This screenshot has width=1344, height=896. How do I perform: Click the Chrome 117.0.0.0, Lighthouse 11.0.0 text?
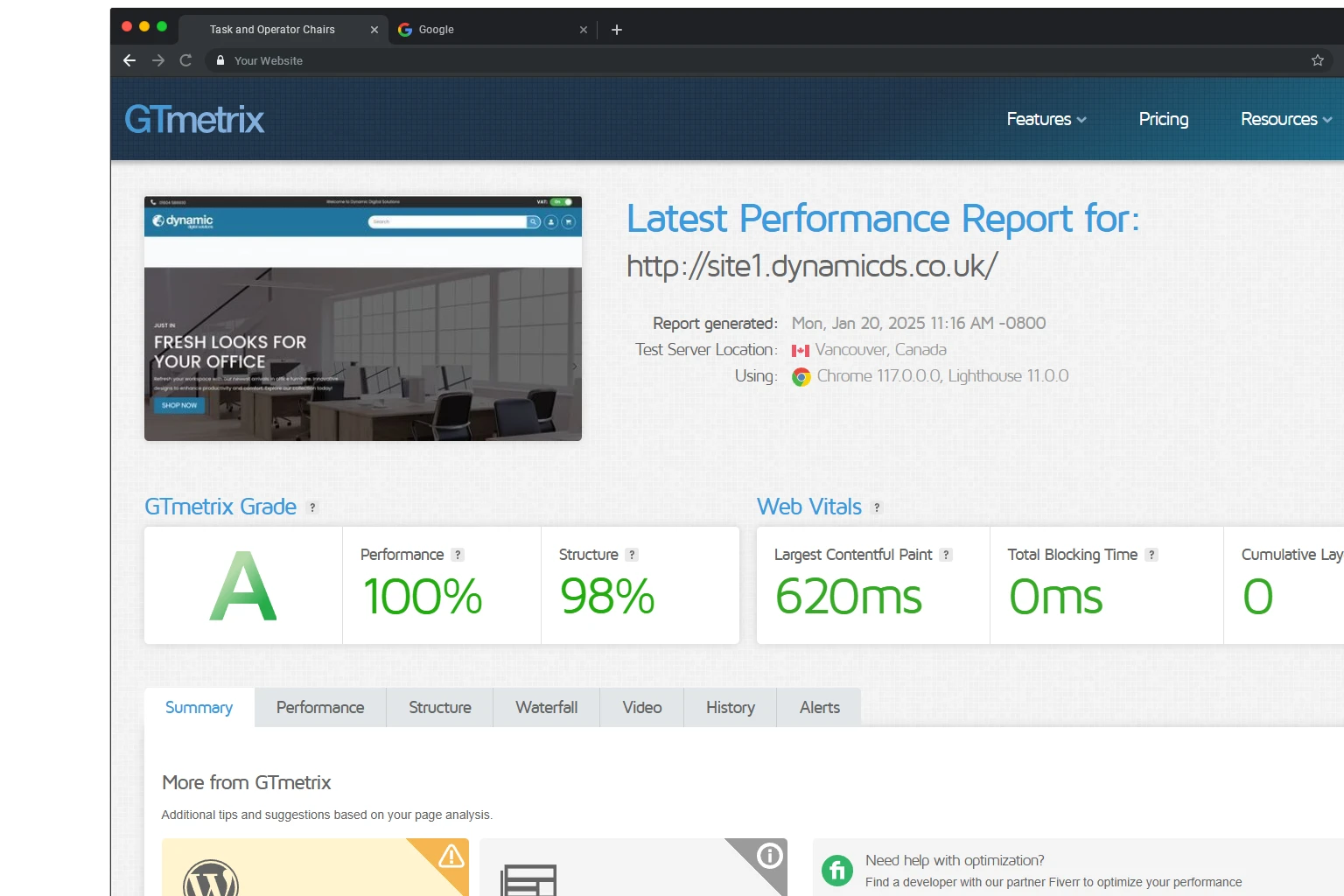click(x=943, y=376)
